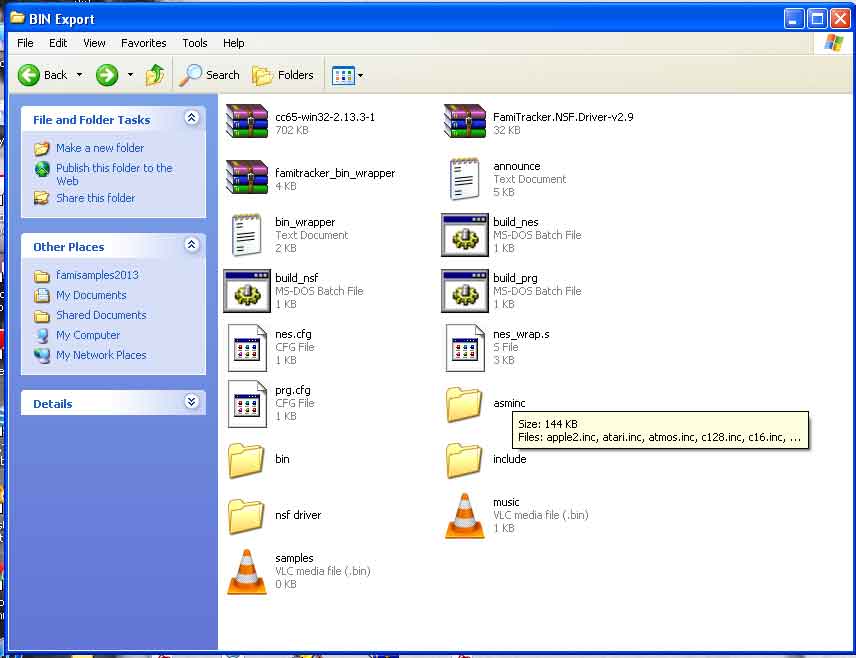
Task: Select the build_nes batch file icon
Action: 465,234
